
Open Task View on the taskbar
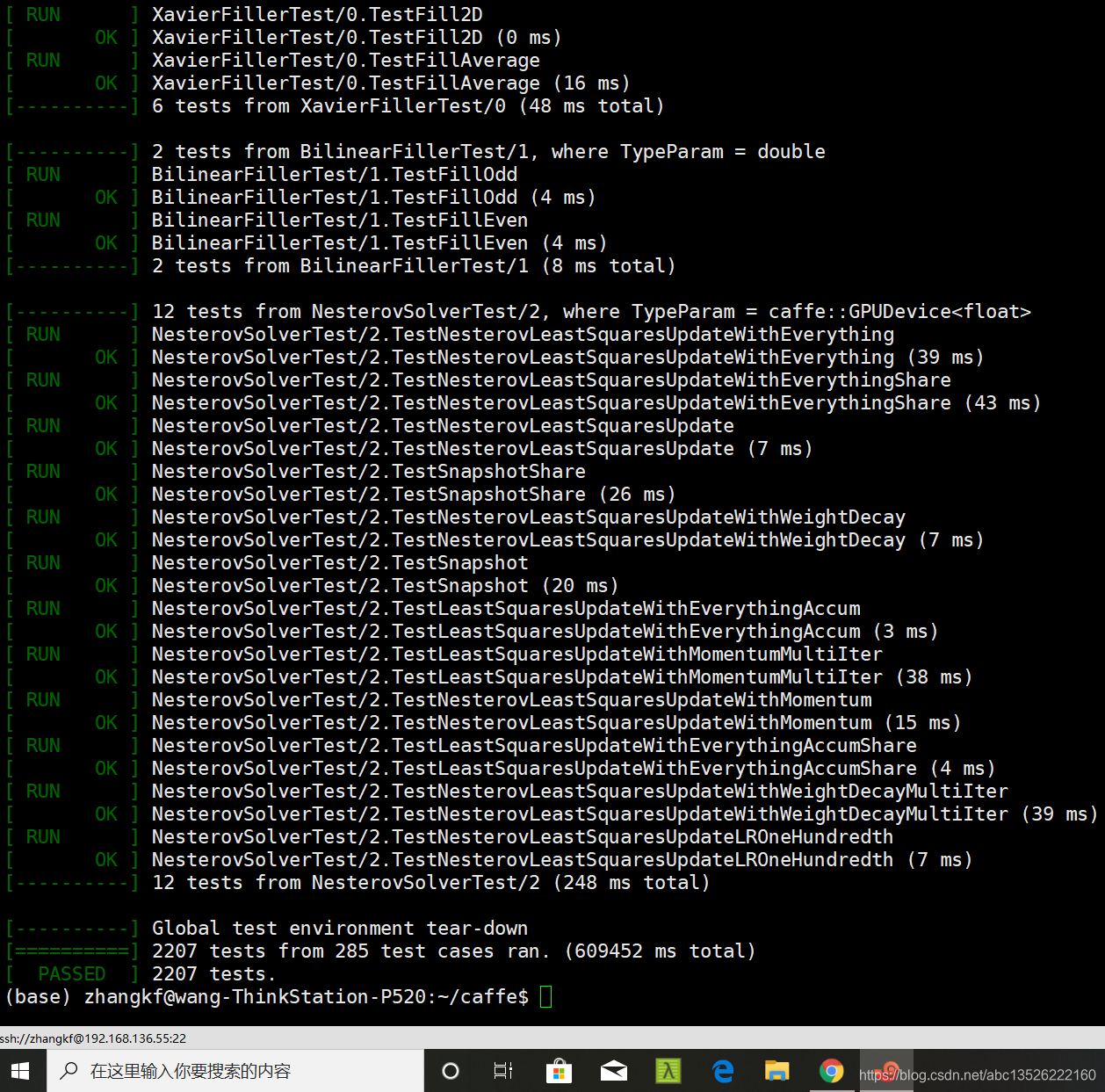(x=503, y=1071)
